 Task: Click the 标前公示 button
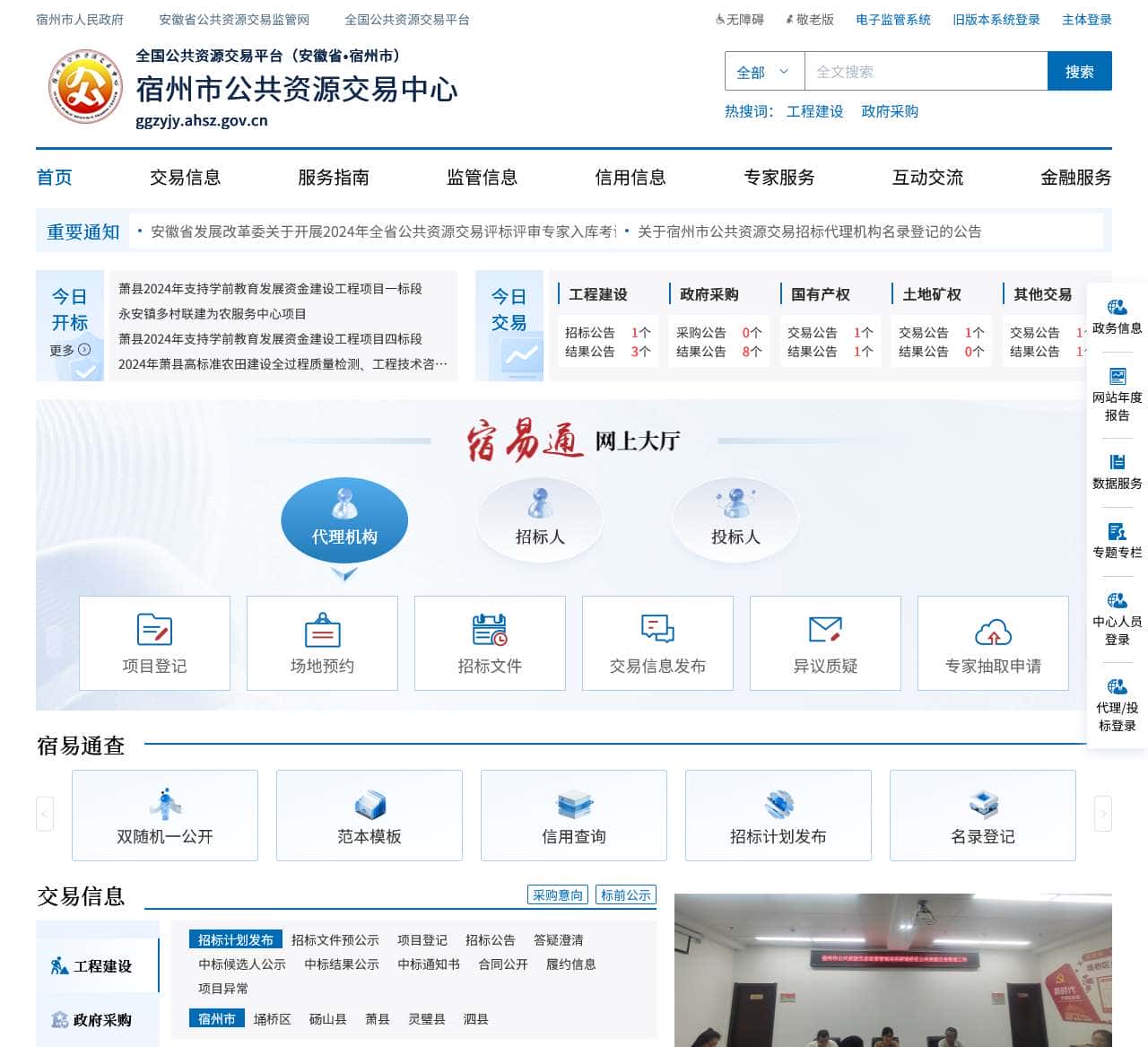coord(626,894)
